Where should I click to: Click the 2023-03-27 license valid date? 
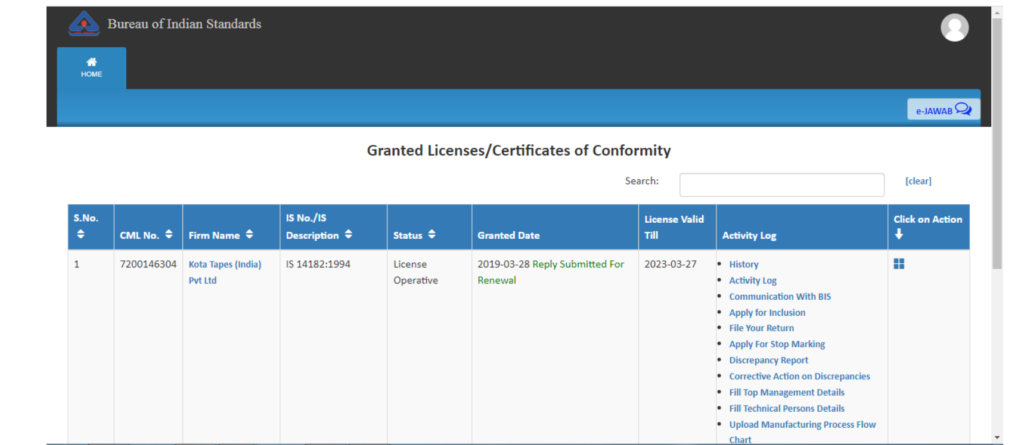[670, 265]
